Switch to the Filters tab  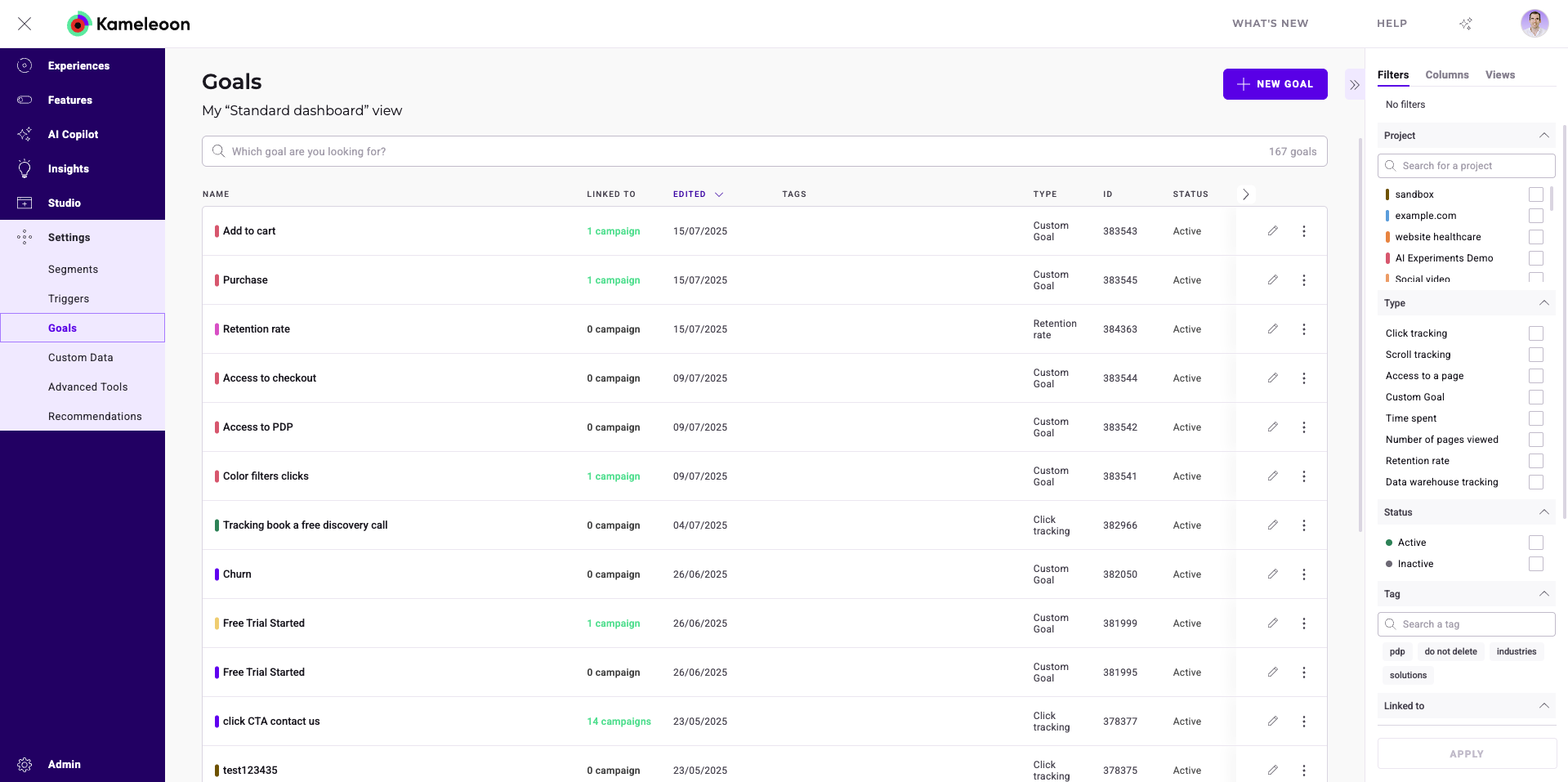pos(1393,75)
